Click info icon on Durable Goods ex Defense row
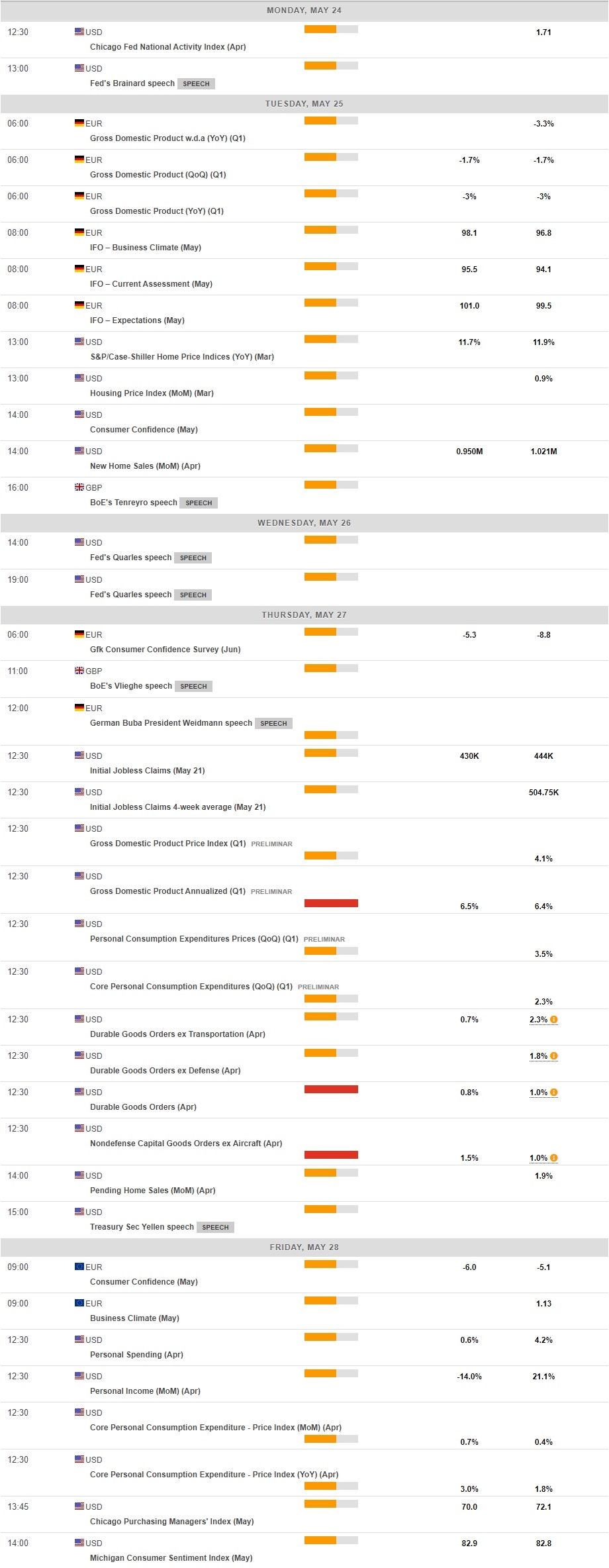 [x=553, y=1055]
